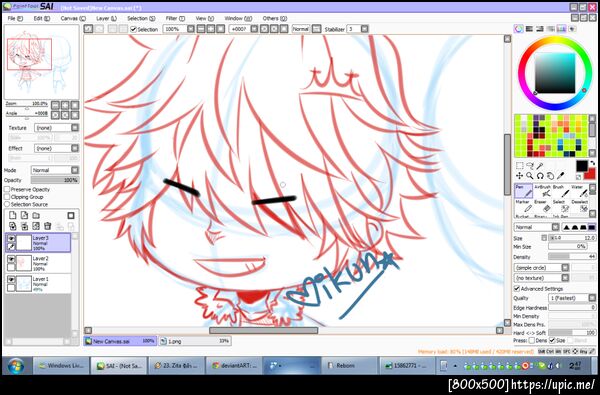The height and width of the screenshot is (395, 600).
Task: Pick the lasso selection tool
Action: click(x=530, y=166)
